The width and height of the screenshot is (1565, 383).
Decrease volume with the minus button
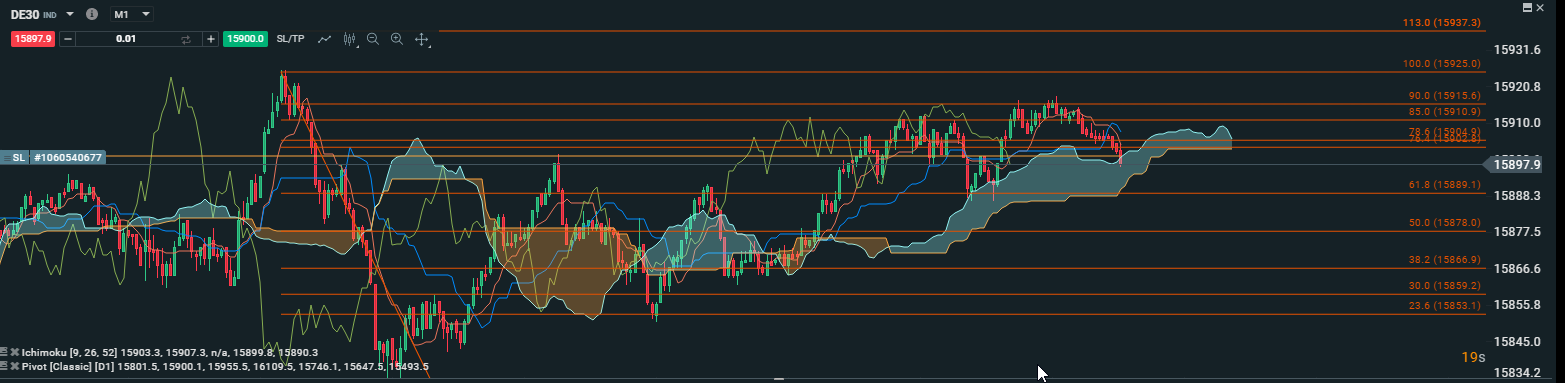(67, 39)
